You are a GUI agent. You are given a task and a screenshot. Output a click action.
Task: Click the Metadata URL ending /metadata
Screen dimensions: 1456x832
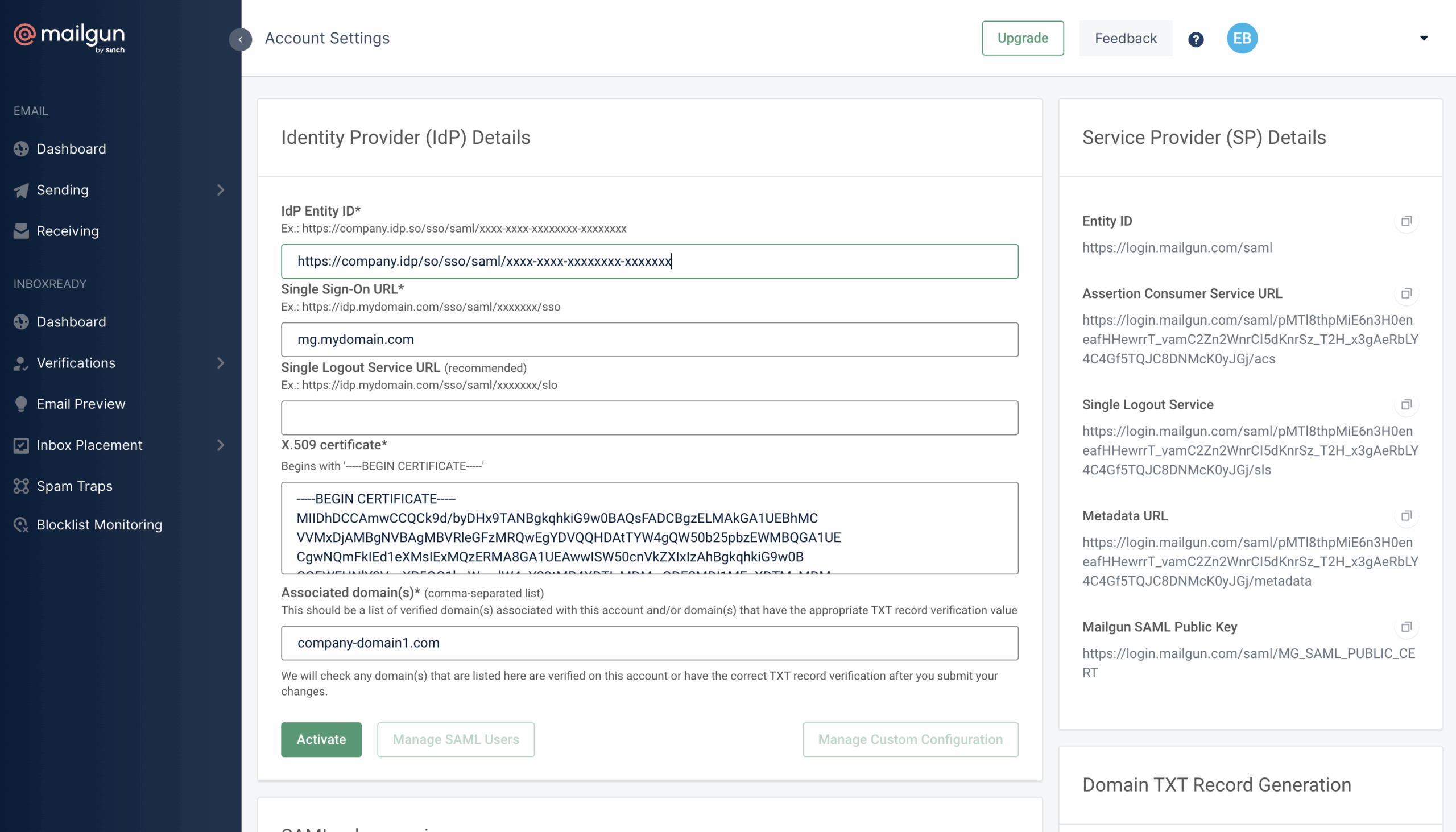click(1250, 562)
